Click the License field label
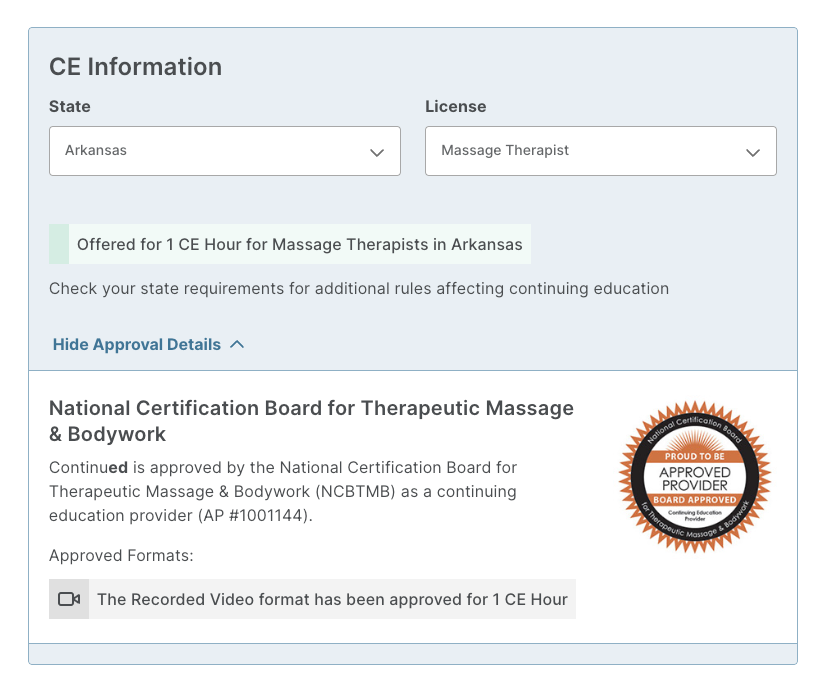This screenshot has width=816, height=686. pyautogui.click(x=455, y=106)
